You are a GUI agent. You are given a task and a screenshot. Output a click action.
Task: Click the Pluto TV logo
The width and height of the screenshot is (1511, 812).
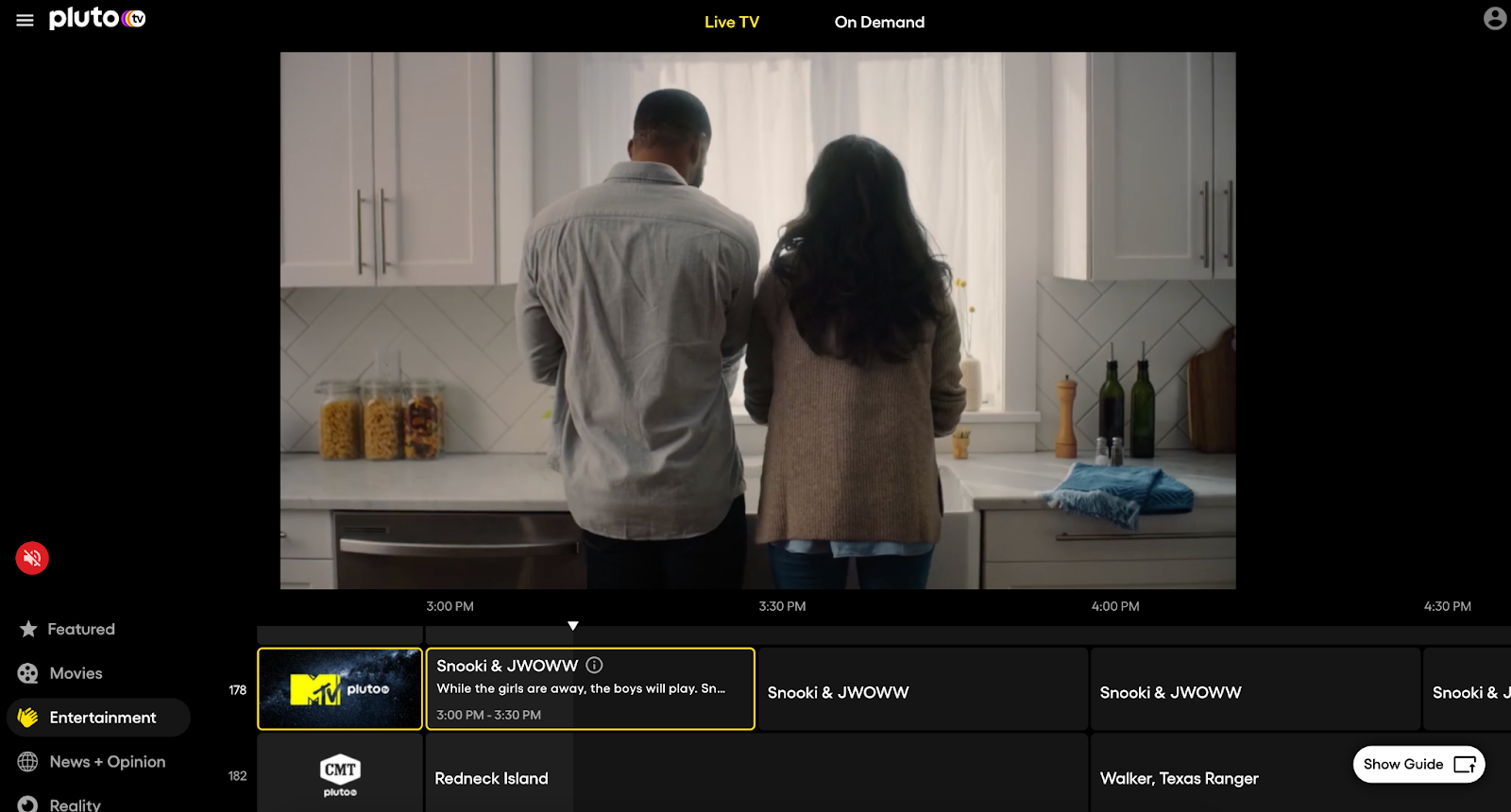click(x=97, y=18)
